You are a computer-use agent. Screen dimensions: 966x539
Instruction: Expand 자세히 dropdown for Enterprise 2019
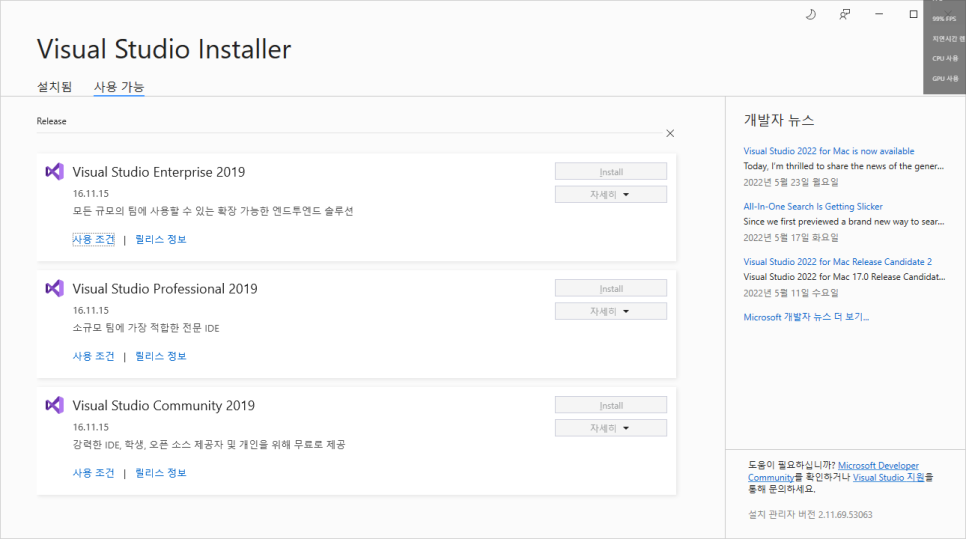[x=611, y=195]
